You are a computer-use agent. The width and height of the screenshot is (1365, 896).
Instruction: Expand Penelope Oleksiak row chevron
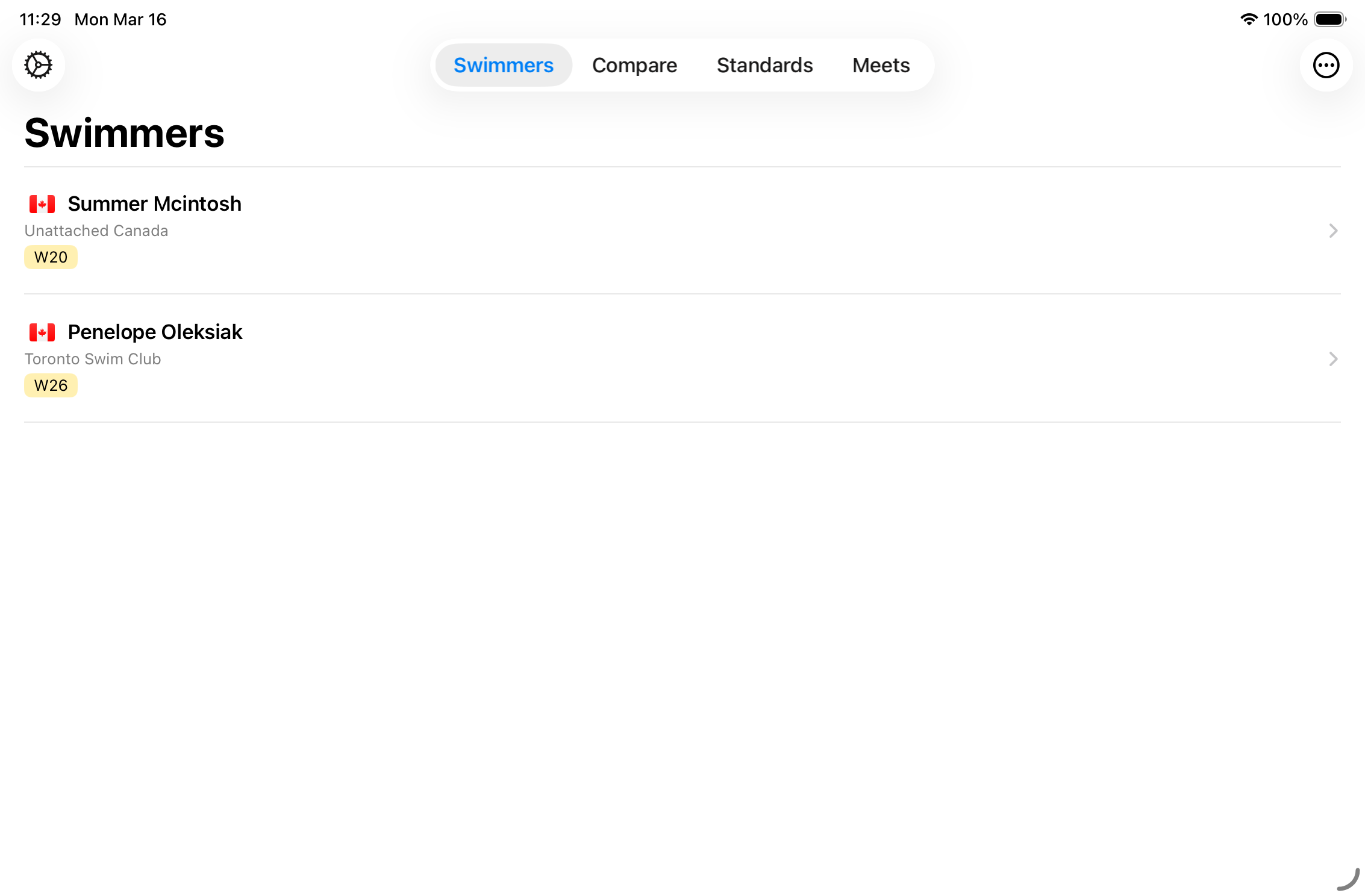pos(1332,359)
